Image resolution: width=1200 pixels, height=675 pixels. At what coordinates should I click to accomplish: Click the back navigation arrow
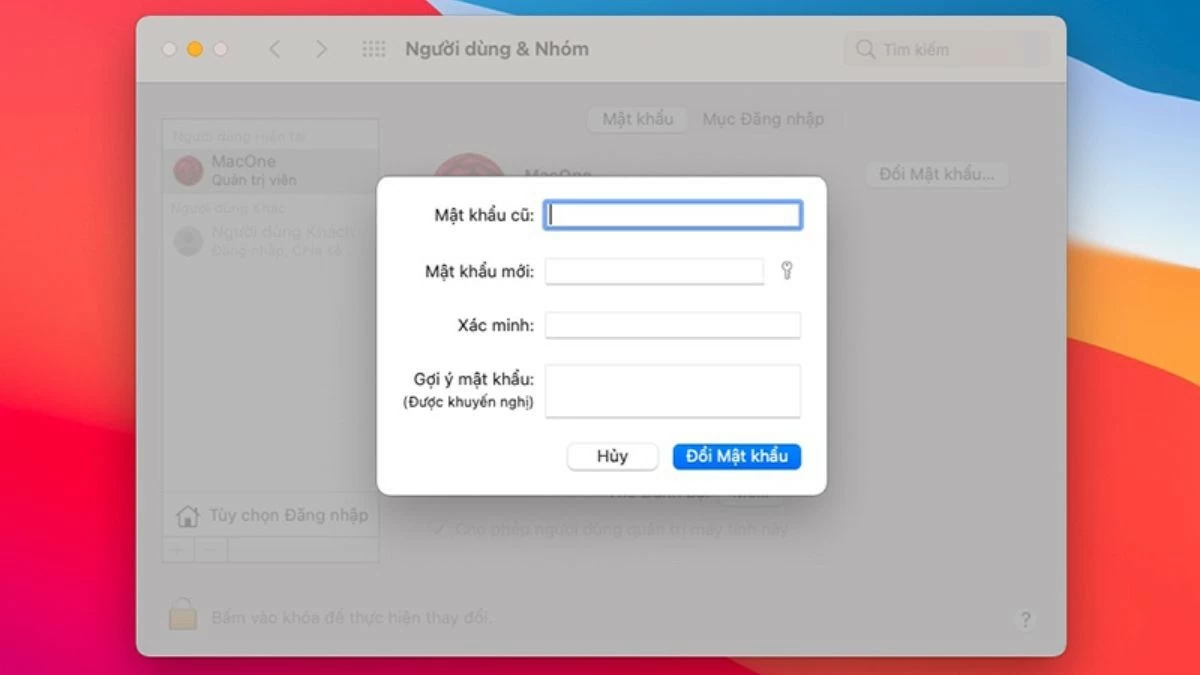(275, 48)
